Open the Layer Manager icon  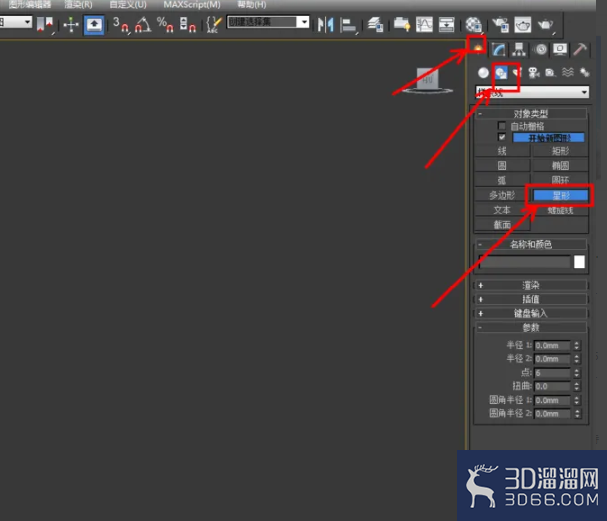pyautogui.click(x=375, y=25)
